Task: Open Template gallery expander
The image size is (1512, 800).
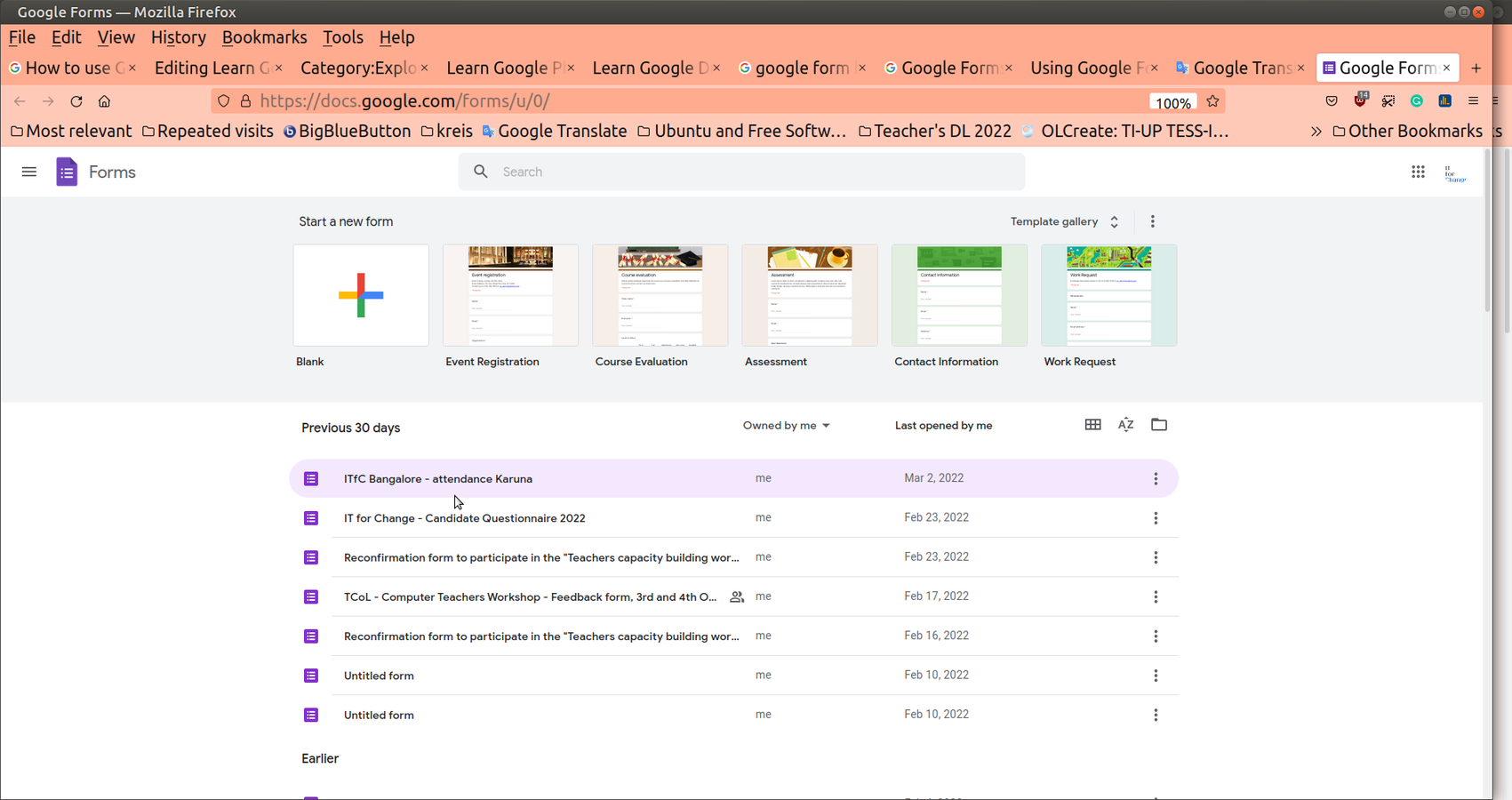Action: [x=1114, y=221]
